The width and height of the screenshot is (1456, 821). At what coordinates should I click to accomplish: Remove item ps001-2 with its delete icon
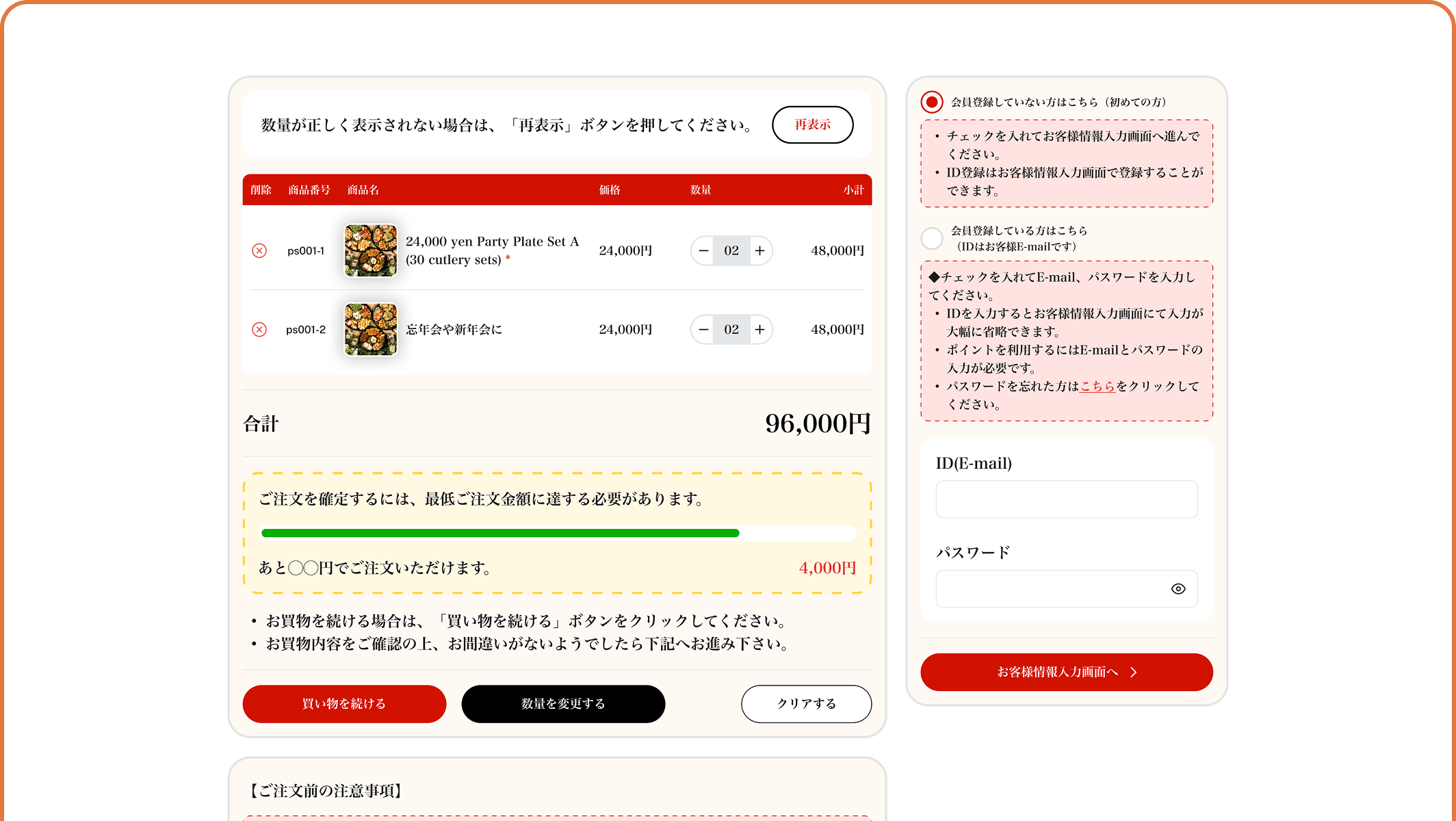(259, 330)
